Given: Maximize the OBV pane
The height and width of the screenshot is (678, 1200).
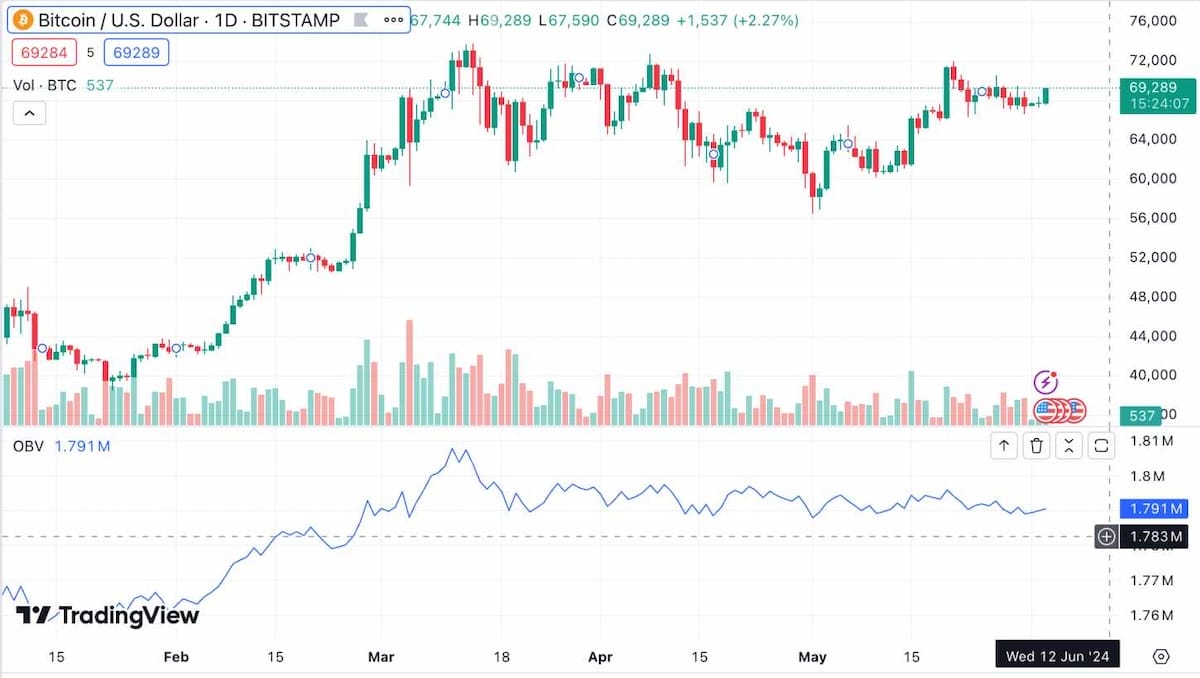Looking at the screenshot, I should tap(1100, 445).
